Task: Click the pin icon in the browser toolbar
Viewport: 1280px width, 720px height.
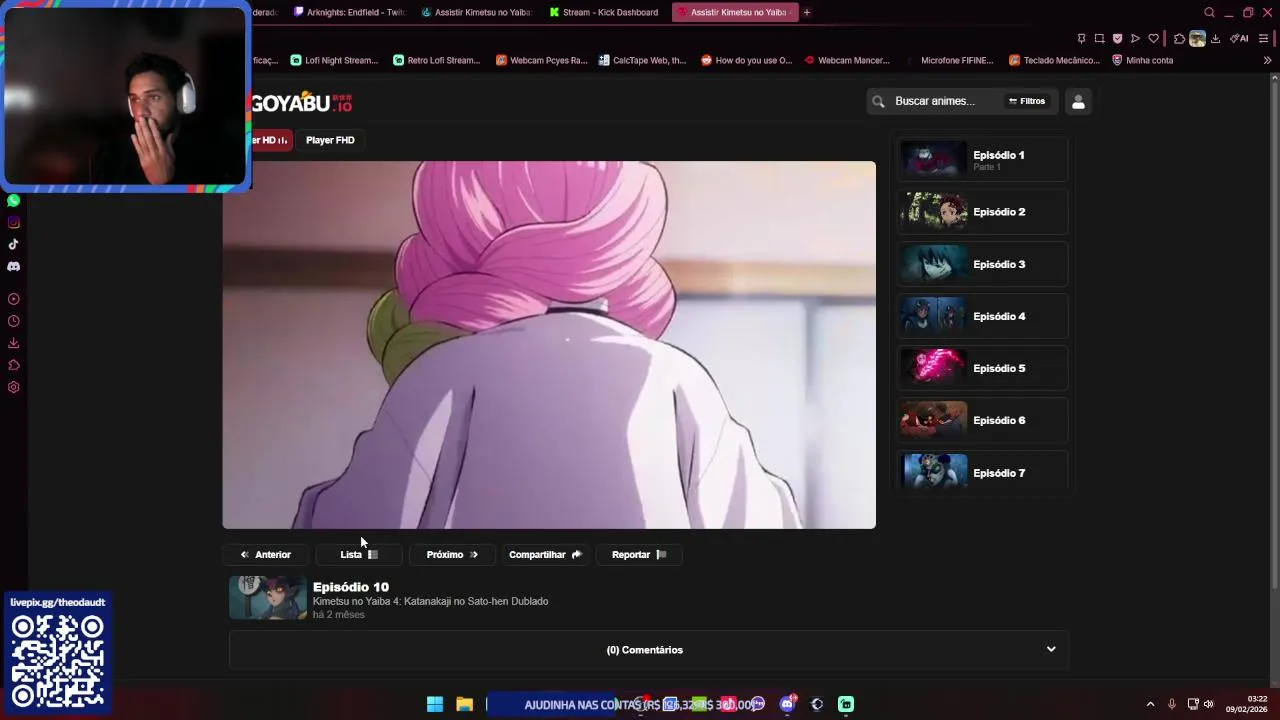Action: point(1081,39)
